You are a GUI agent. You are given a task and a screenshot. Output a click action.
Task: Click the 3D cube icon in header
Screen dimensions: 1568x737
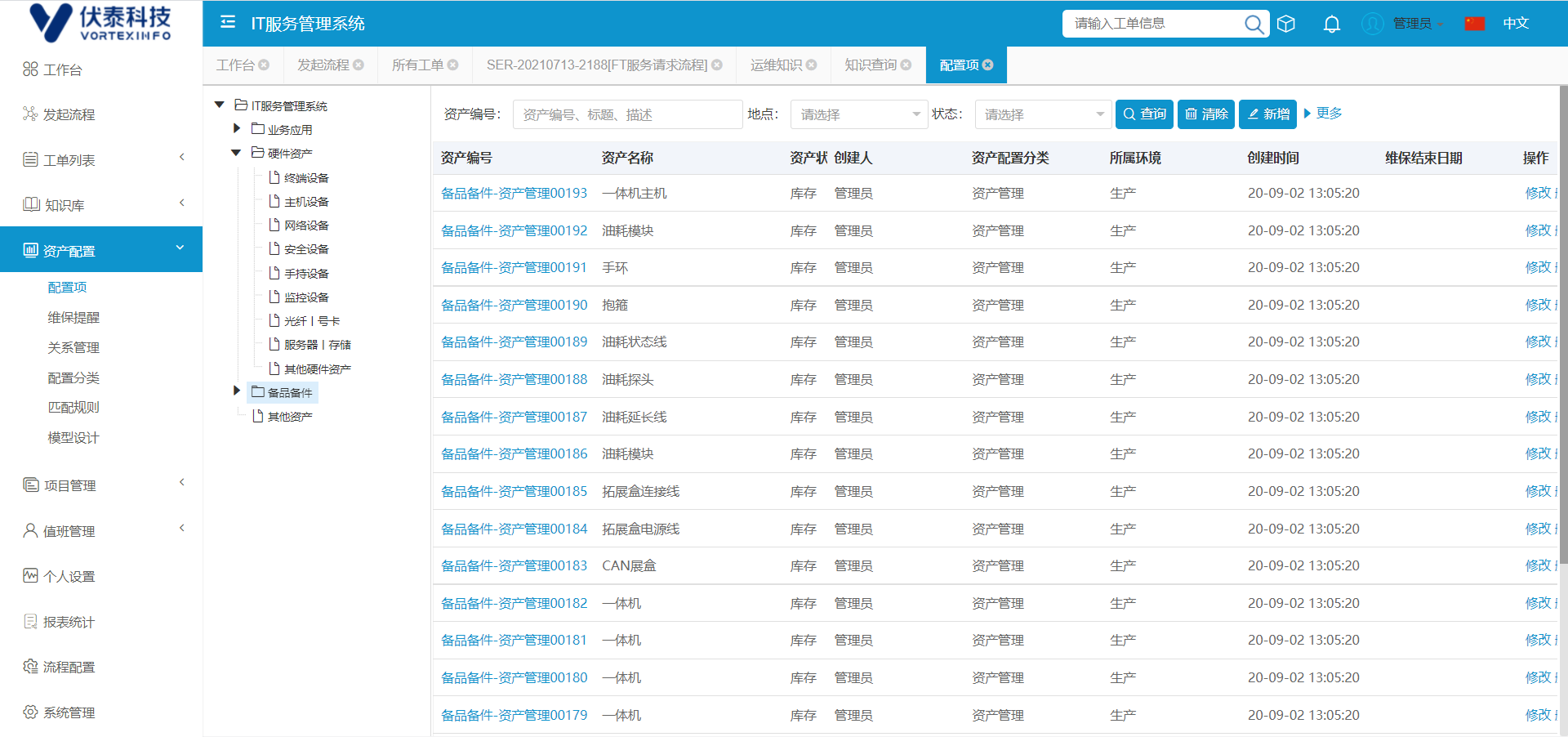coord(1286,24)
